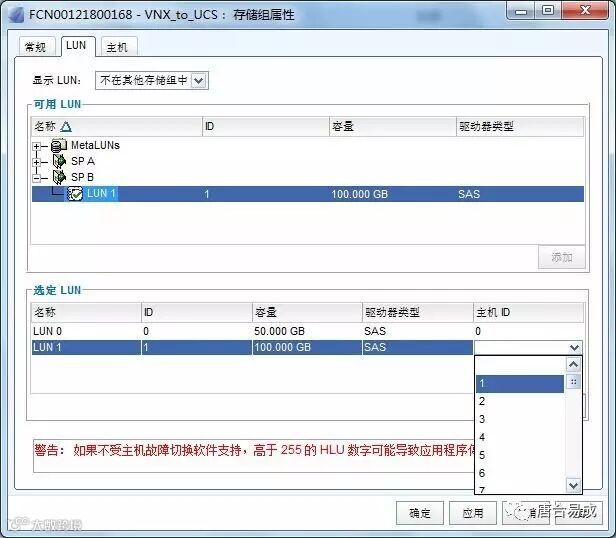Click the window title bar application icon

[16, 15]
